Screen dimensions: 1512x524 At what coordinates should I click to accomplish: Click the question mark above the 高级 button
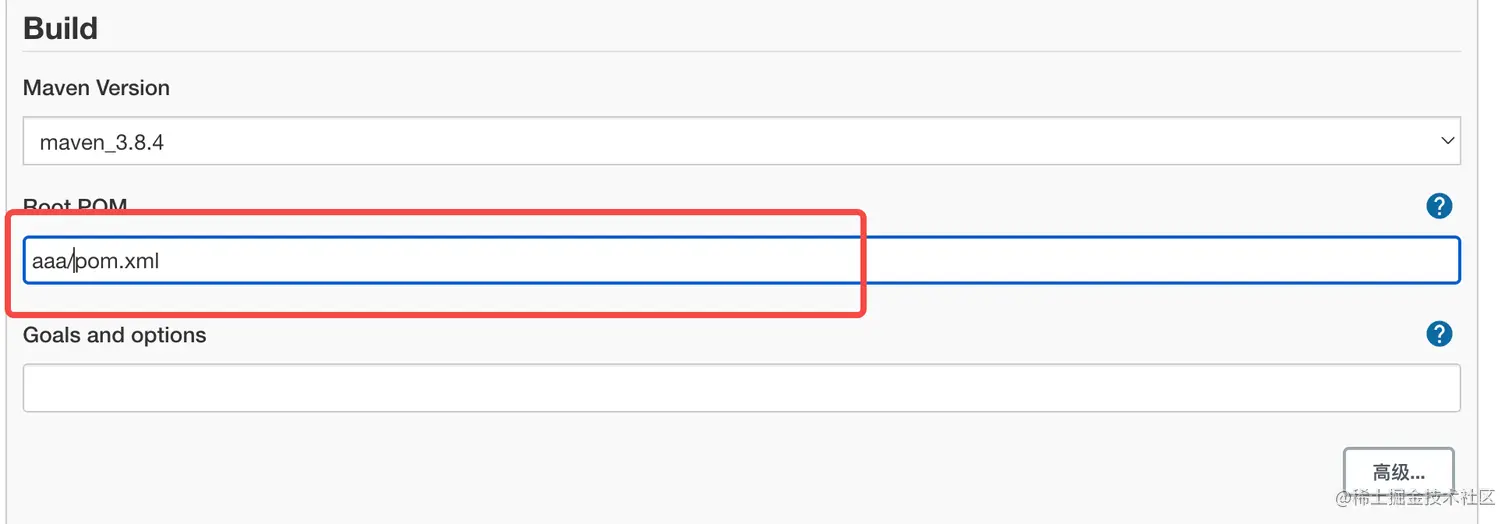(1438, 334)
